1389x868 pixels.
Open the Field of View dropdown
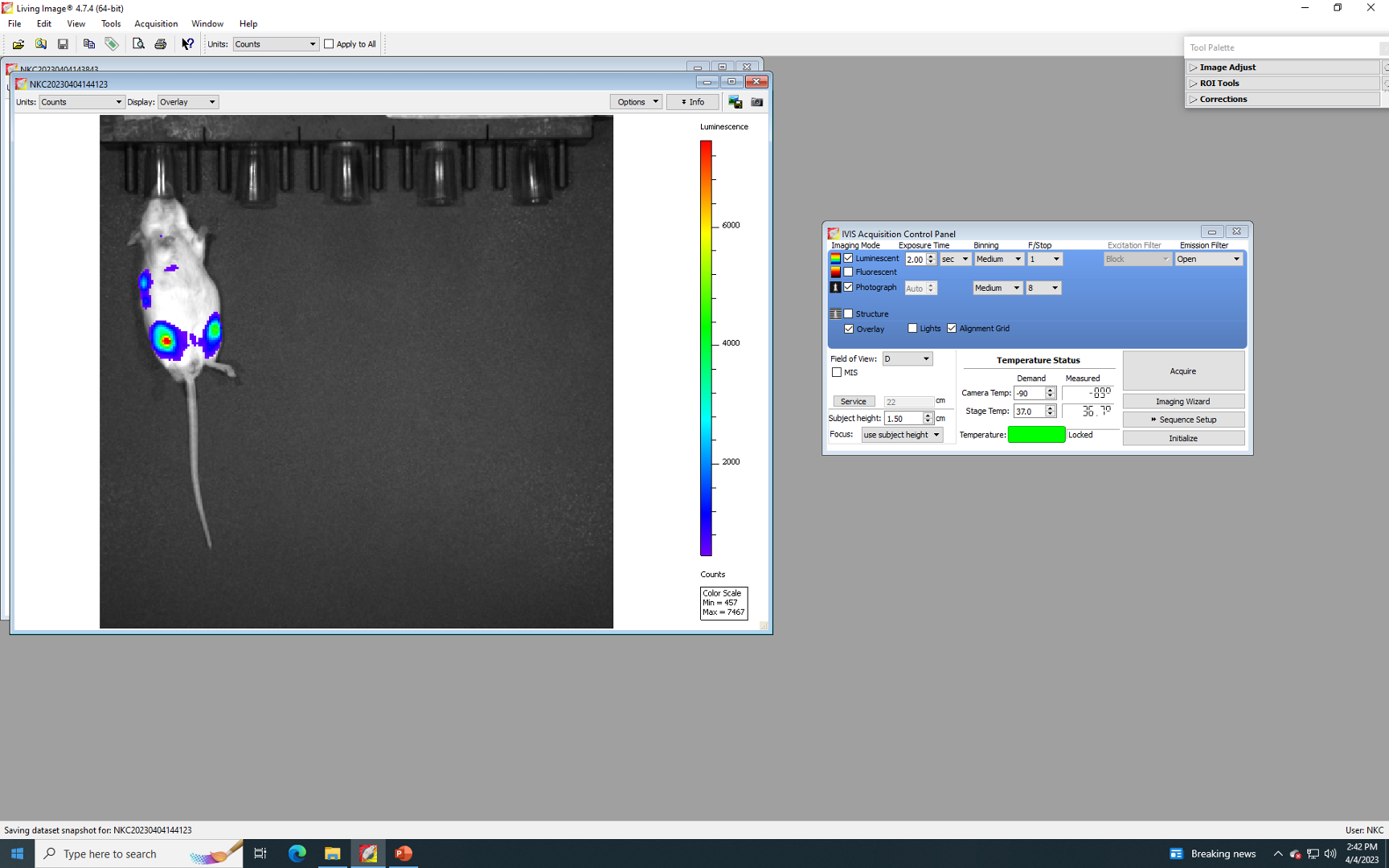(x=907, y=359)
